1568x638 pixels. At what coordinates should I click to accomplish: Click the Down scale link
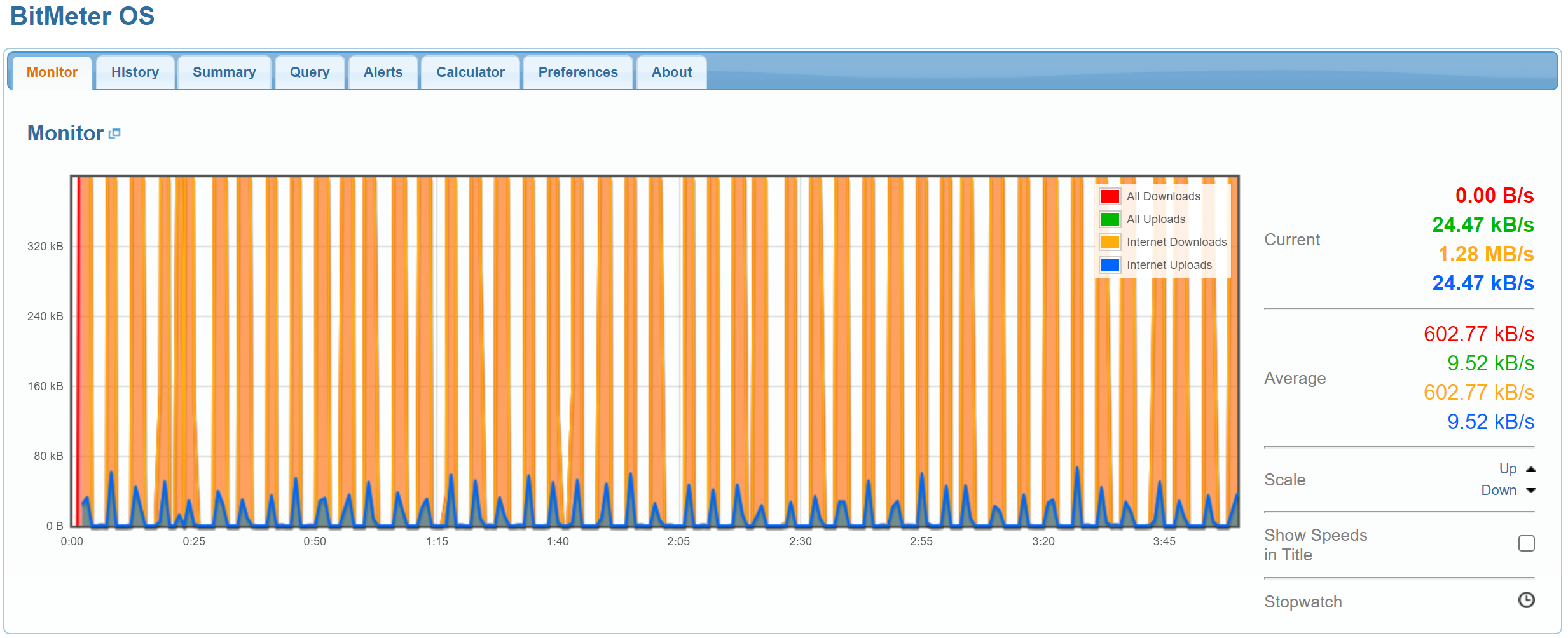(1499, 491)
